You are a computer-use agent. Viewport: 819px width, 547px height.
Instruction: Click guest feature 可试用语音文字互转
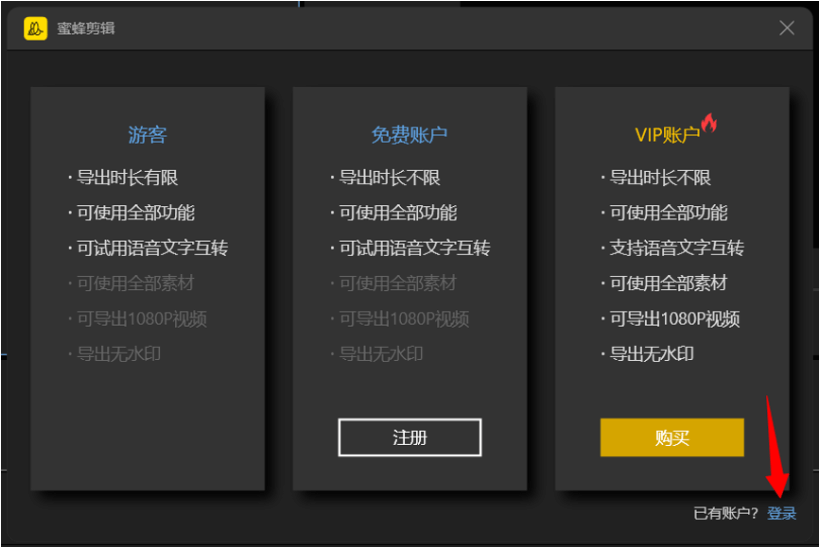(x=153, y=248)
